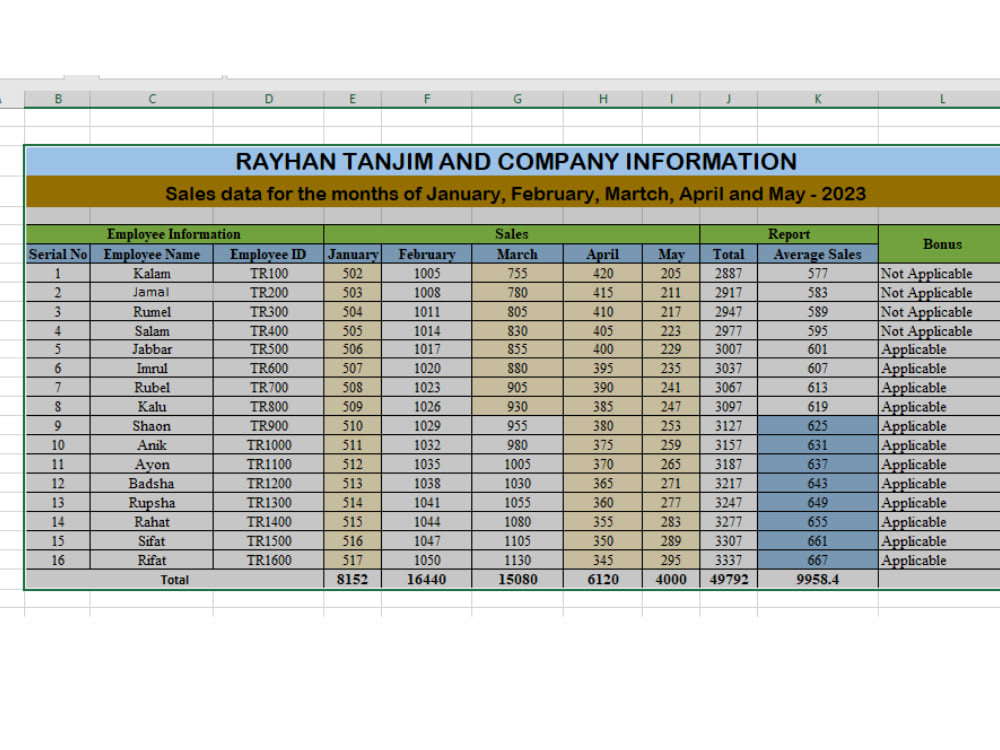
Task: Select column C header
Action: click(152, 99)
